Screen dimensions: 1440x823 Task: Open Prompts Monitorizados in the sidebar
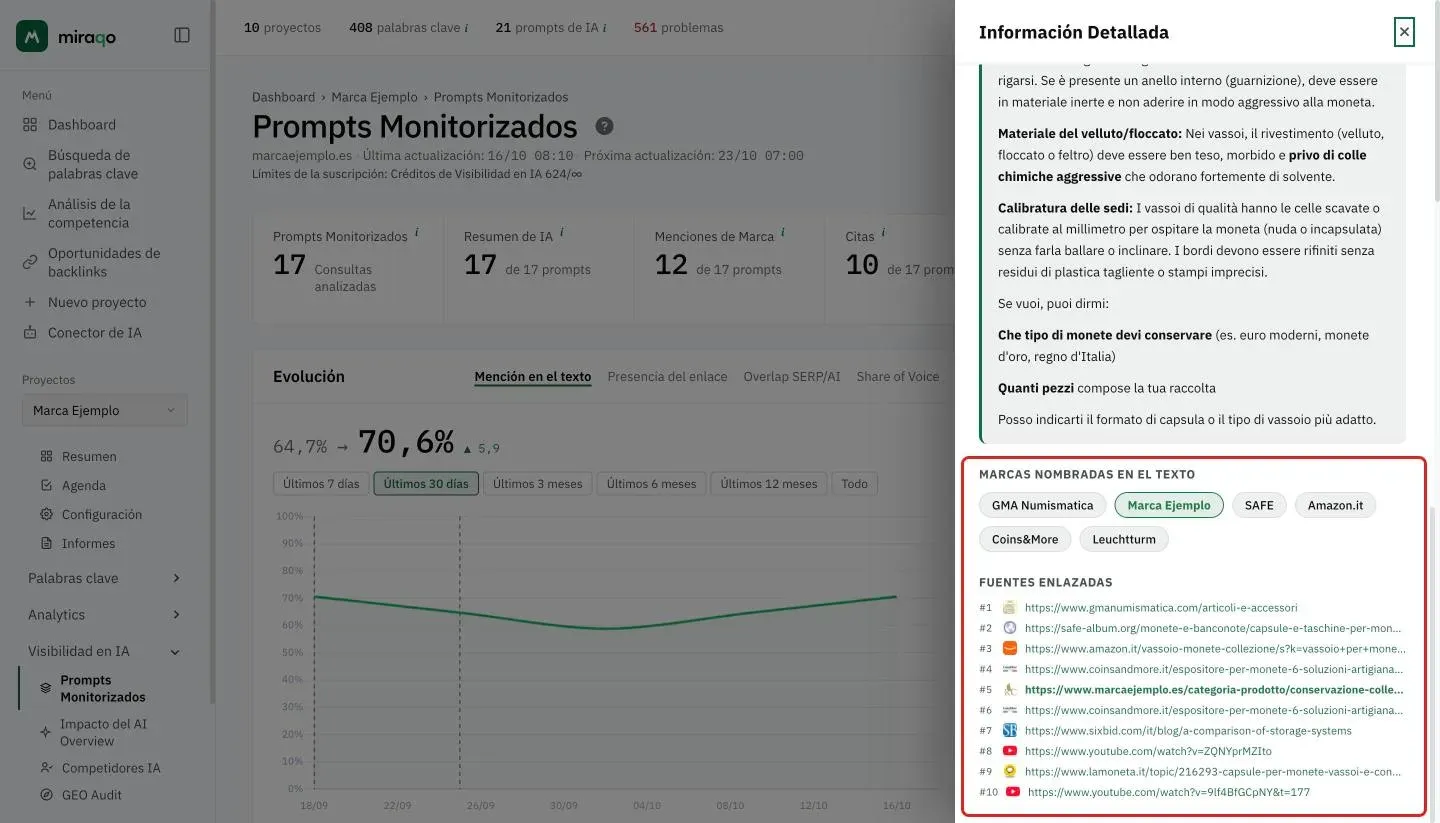pyautogui.click(x=102, y=688)
